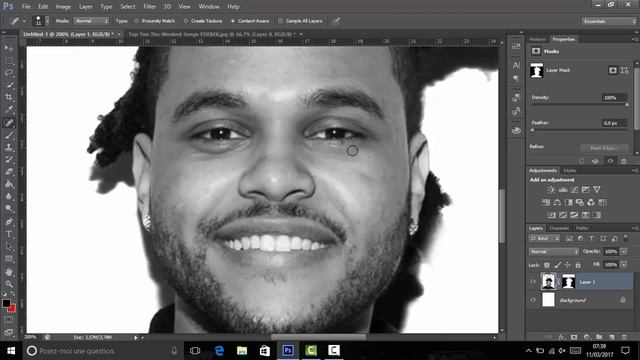The image size is (640, 360).
Task: Open Microsoft Edge from taskbar
Action: click(x=219, y=351)
